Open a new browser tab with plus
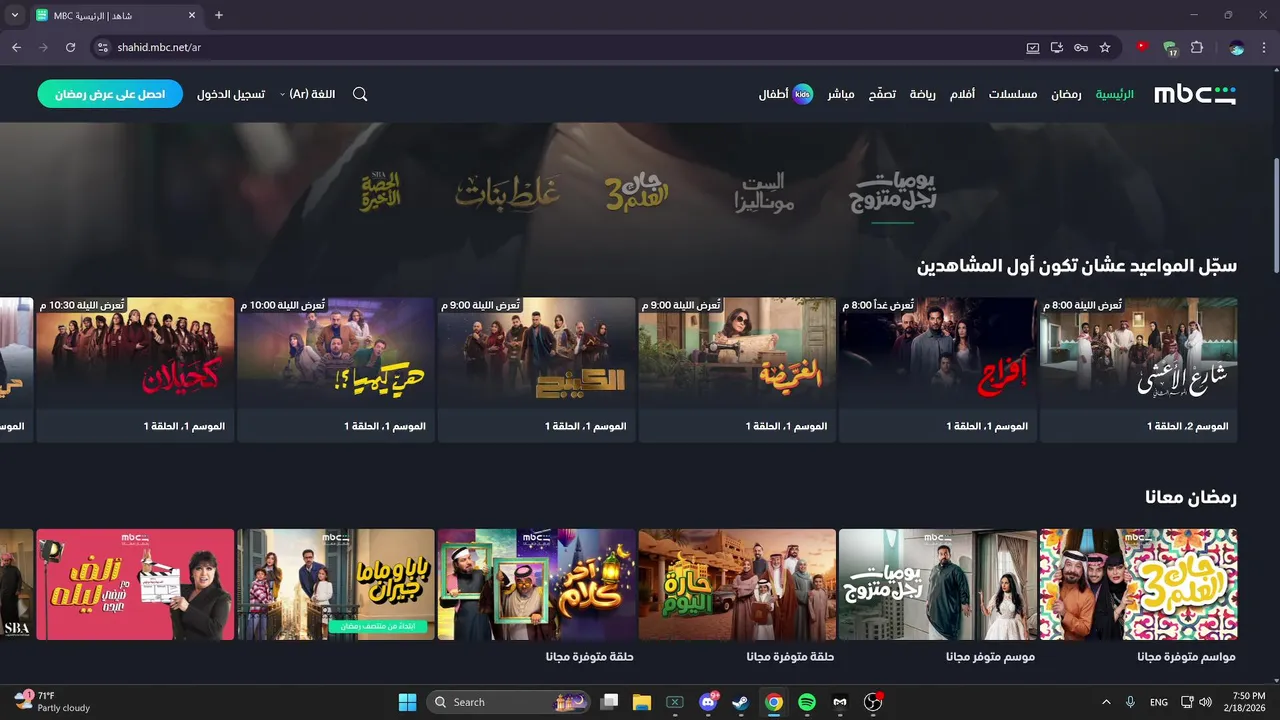This screenshot has height=720, width=1280. click(219, 15)
